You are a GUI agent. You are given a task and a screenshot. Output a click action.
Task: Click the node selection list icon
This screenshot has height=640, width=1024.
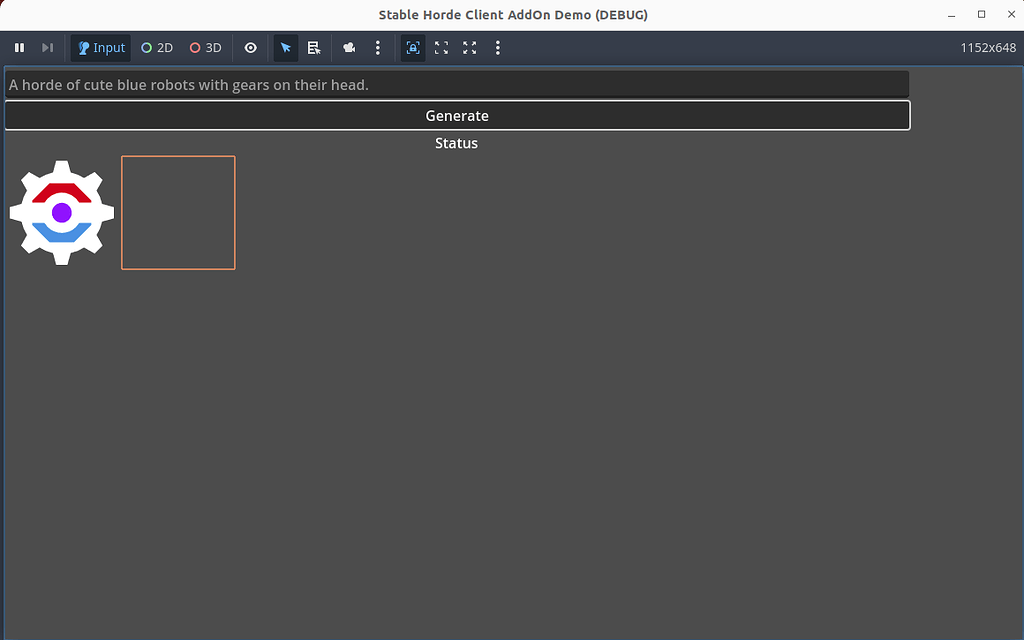click(314, 47)
